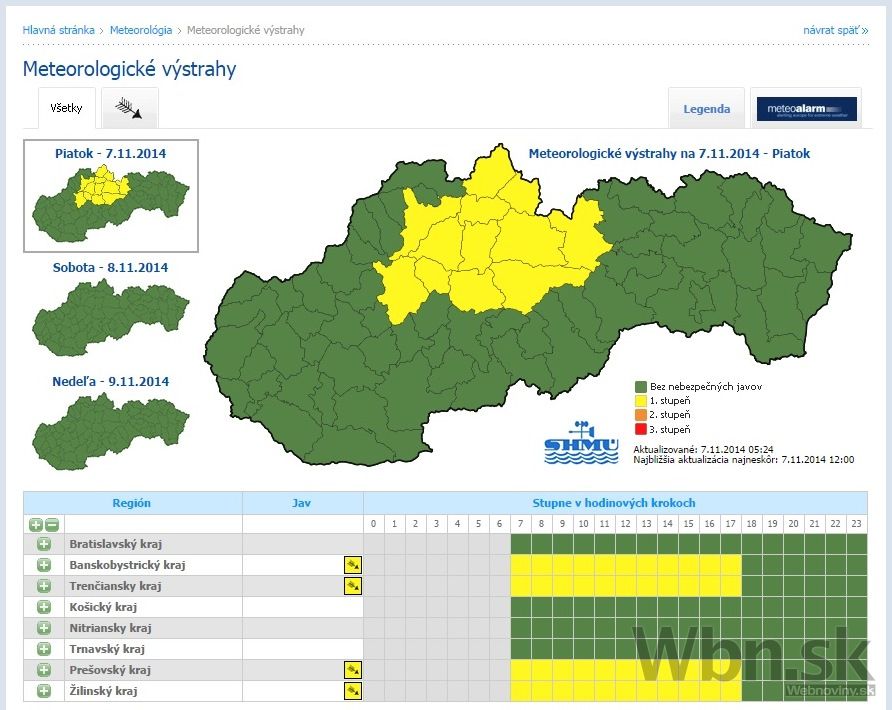Viewport: 892px width, 710px height.
Task: Expand Bratislavský kraj row
Action: click(x=44, y=544)
